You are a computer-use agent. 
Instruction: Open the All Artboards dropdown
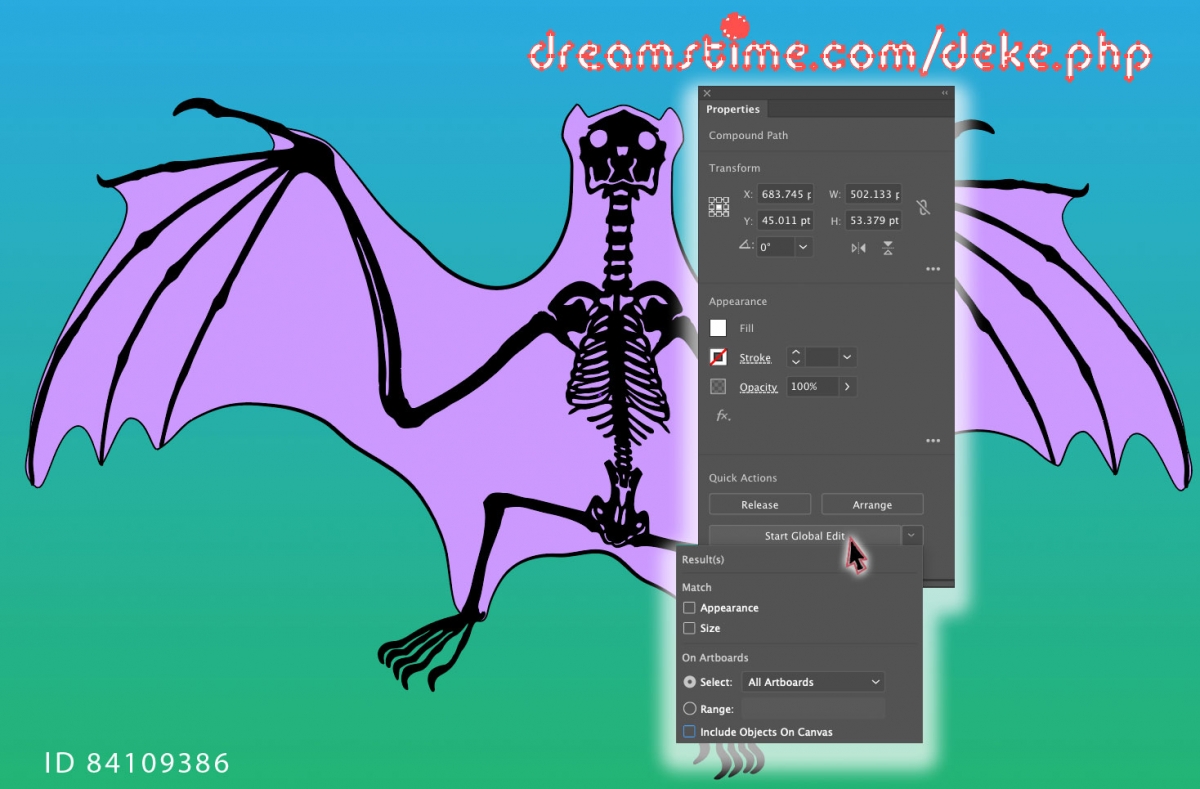(812, 681)
